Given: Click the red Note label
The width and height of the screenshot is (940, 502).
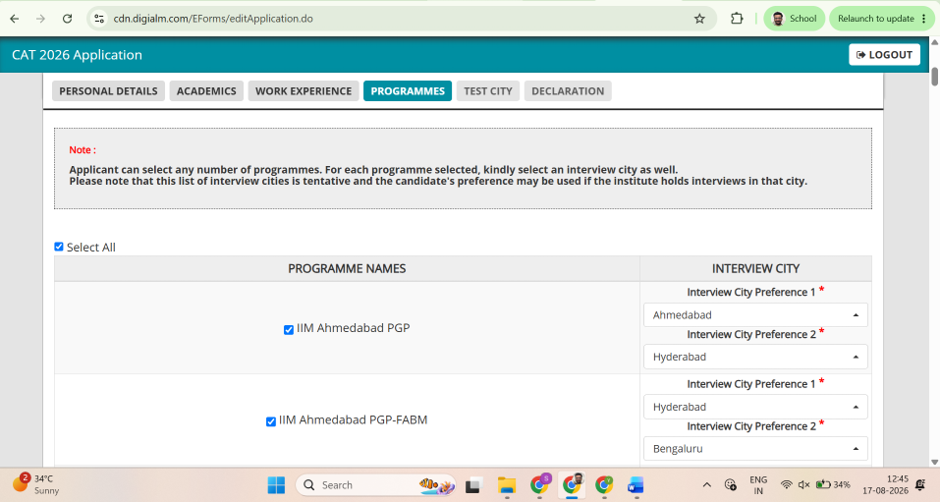Looking at the screenshot, I should (82, 150).
